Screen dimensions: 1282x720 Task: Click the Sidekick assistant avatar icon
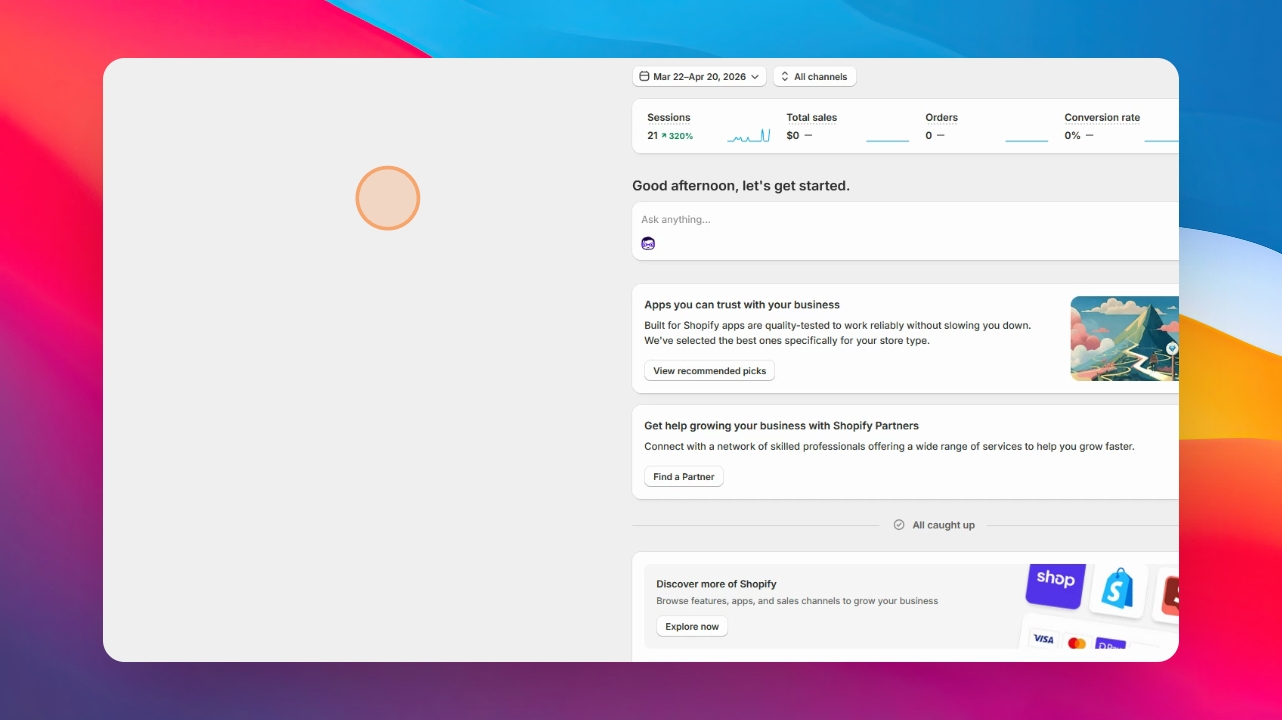click(x=648, y=243)
